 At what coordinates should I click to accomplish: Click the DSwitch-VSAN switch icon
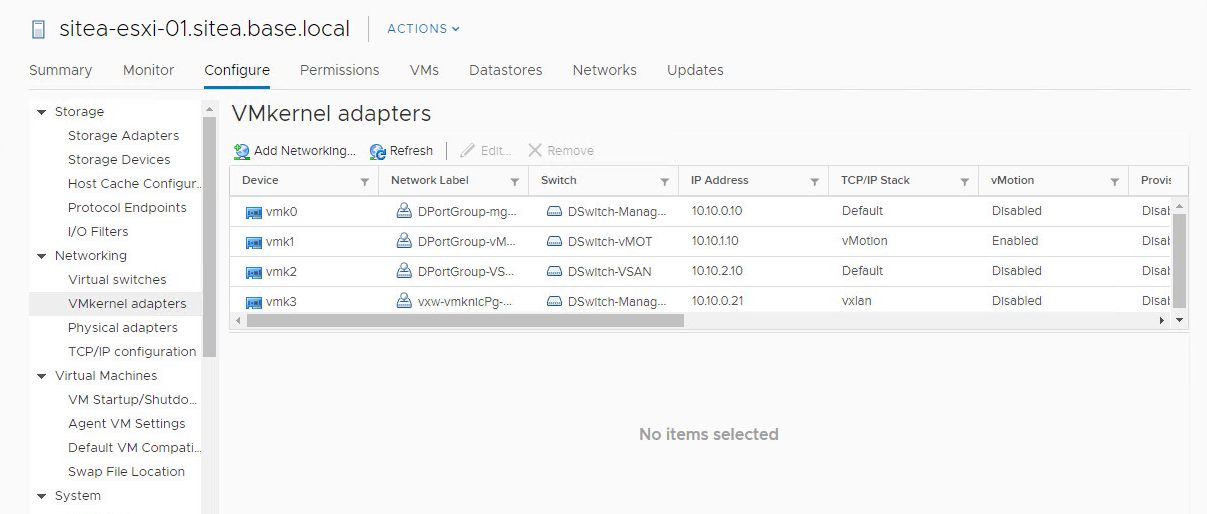click(x=554, y=272)
